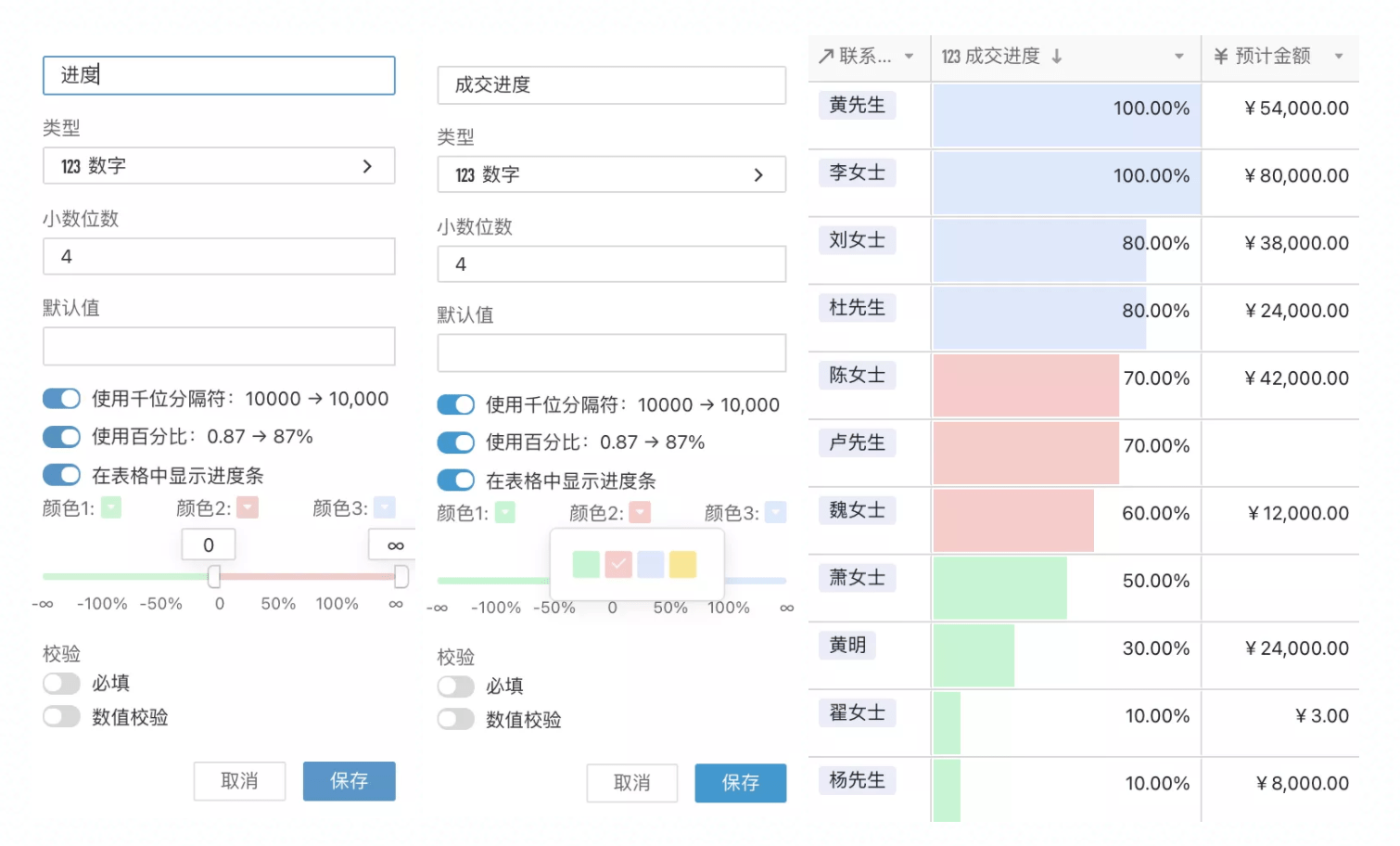Screen dimensions: 1400x846
Task: Click the ¥54,000.00 amount cell
Action: click(1280, 115)
